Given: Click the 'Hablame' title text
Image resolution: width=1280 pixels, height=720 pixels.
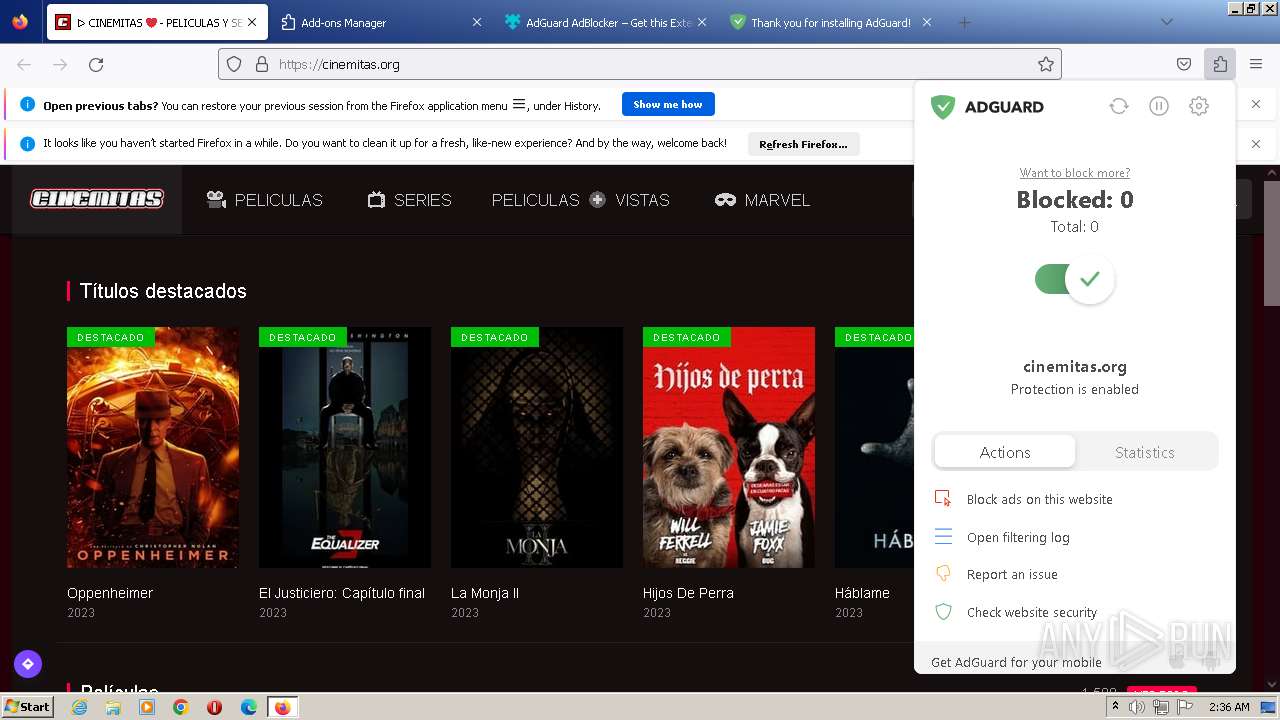Looking at the screenshot, I should click(x=862, y=593).
